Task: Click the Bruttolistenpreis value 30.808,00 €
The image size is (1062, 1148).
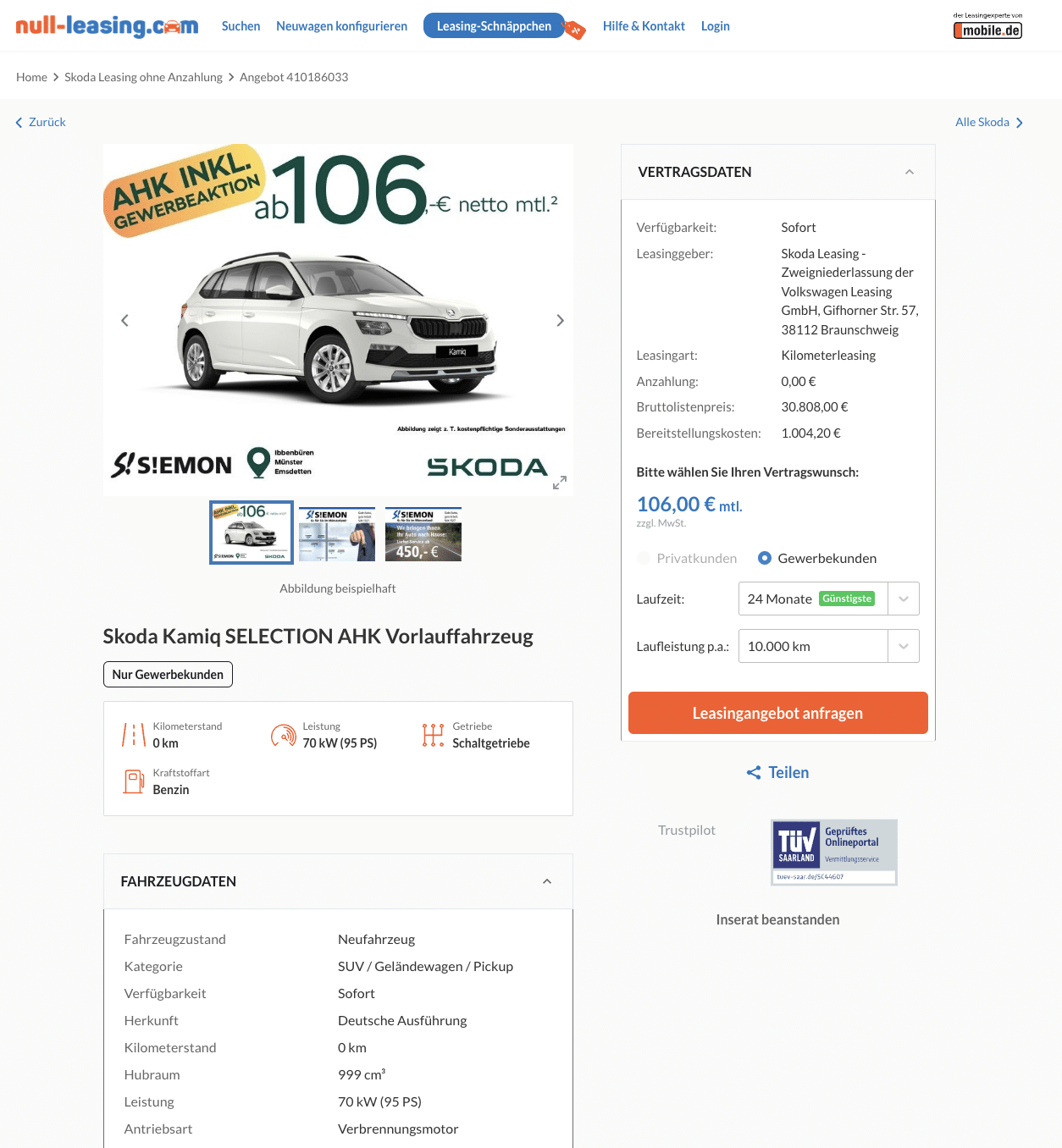Action: [815, 407]
